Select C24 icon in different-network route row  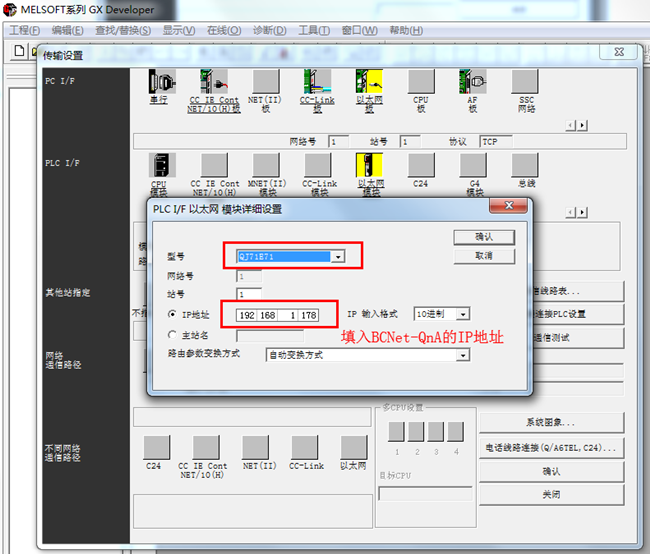point(157,447)
